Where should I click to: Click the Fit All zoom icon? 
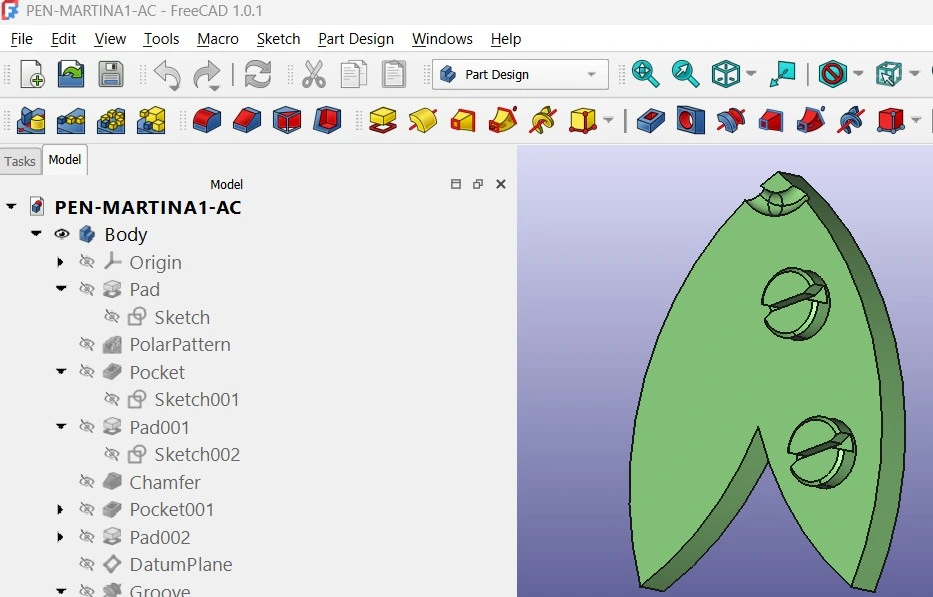(x=645, y=75)
